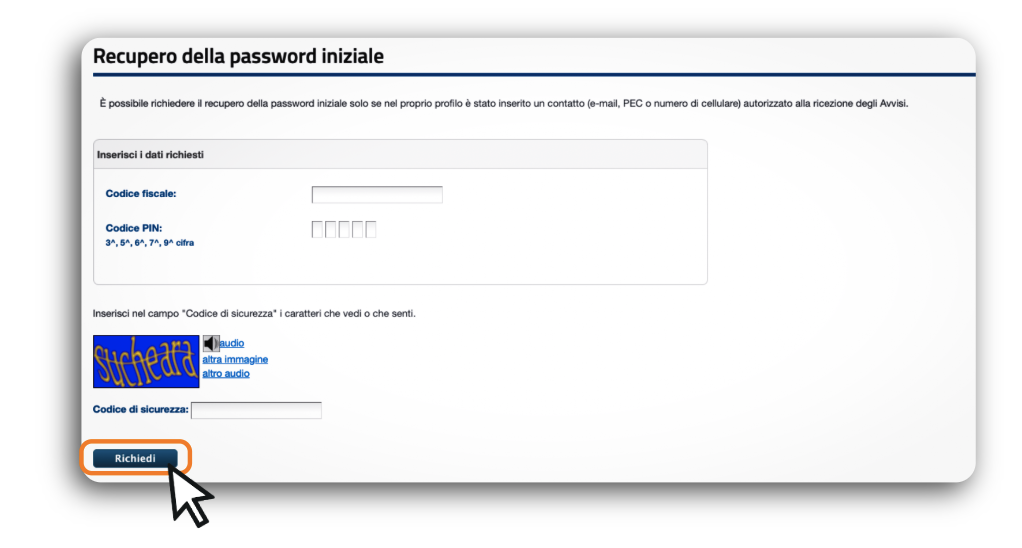The image size is (1022, 548).
Task: Click the 'sucheara' captcha image
Action: [146, 361]
